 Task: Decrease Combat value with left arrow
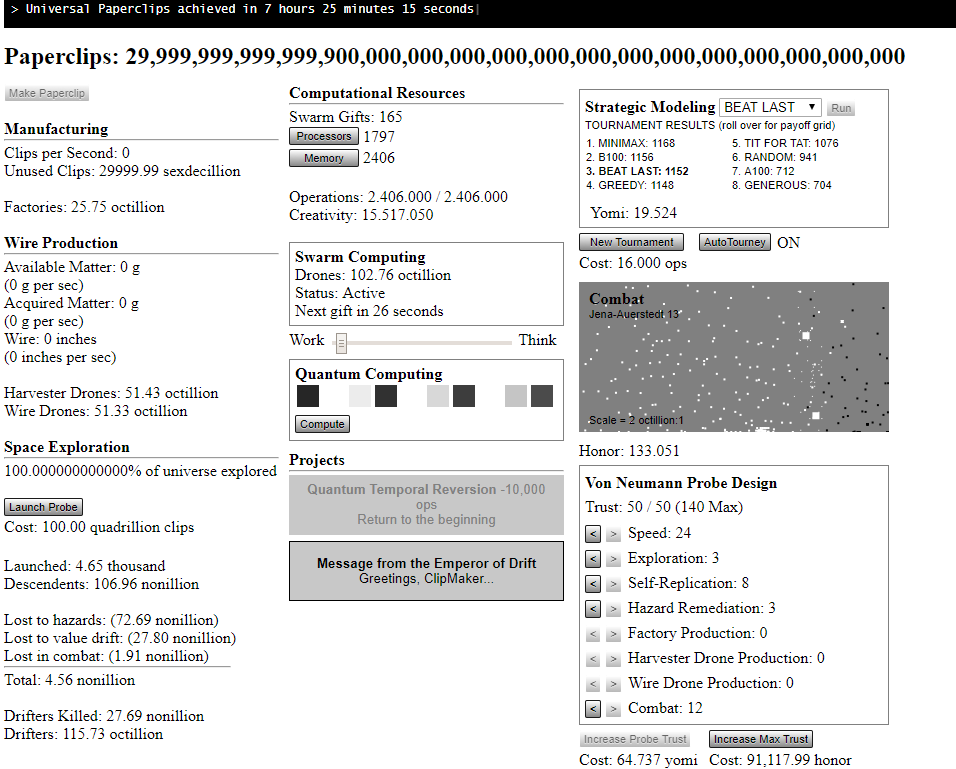point(593,709)
